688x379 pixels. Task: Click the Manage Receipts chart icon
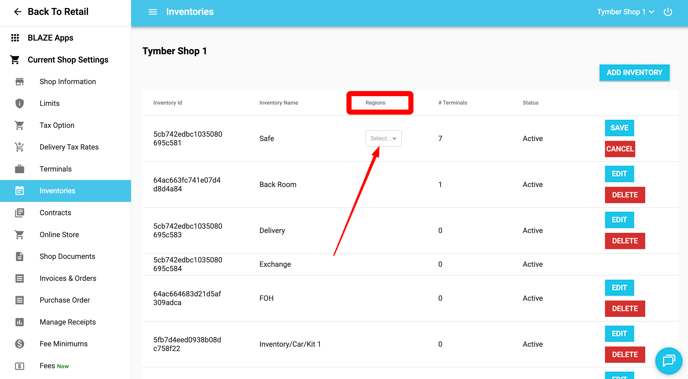19,322
